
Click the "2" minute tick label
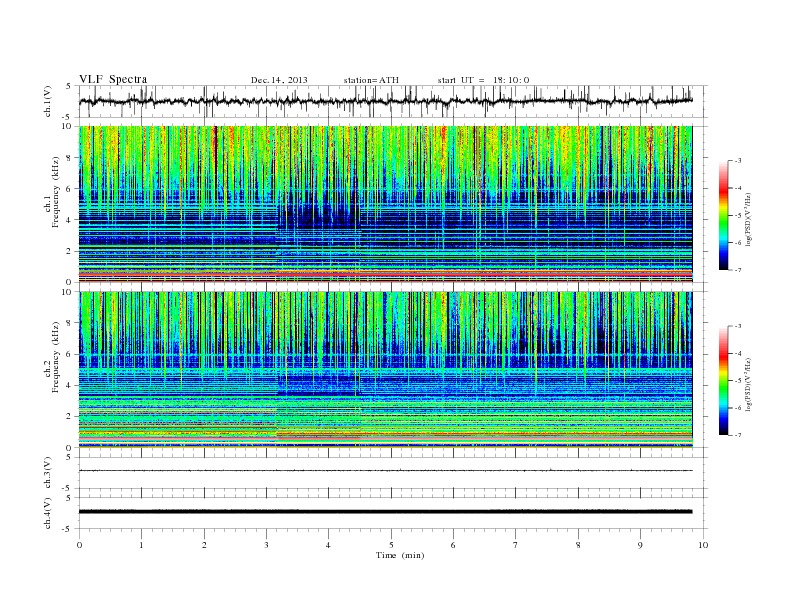coord(204,545)
